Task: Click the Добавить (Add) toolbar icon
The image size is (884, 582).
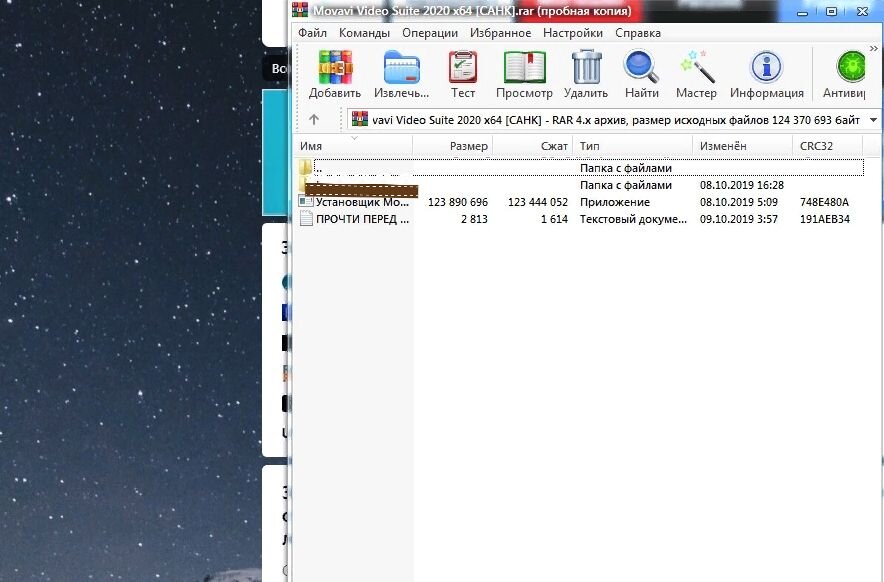Action: point(335,67)
